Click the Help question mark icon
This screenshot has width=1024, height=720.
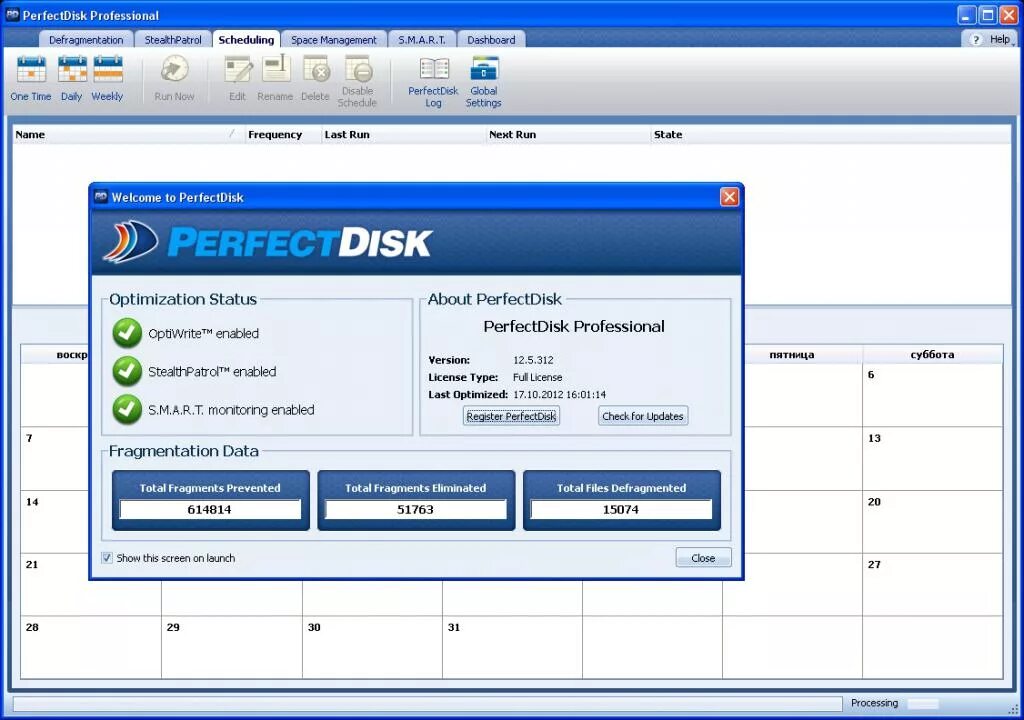click(976, 40)
